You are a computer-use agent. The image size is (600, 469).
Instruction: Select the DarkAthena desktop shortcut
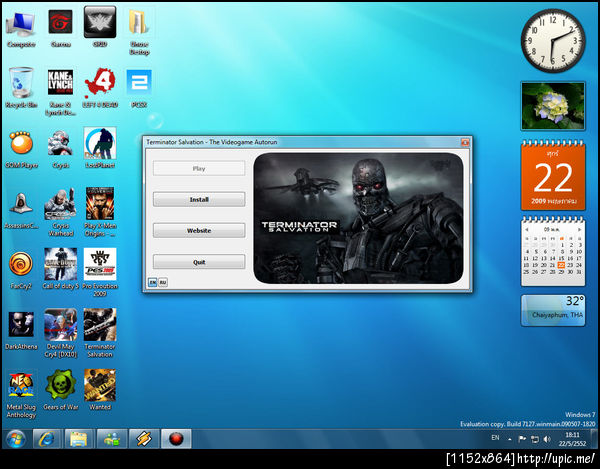point(21,330)
